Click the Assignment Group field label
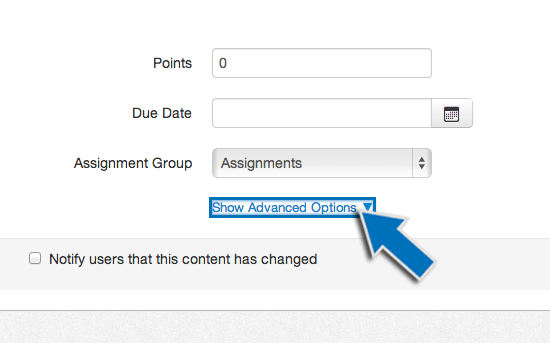Image resolution: width=550 pixels, height=360 pixels. [133, 163]
